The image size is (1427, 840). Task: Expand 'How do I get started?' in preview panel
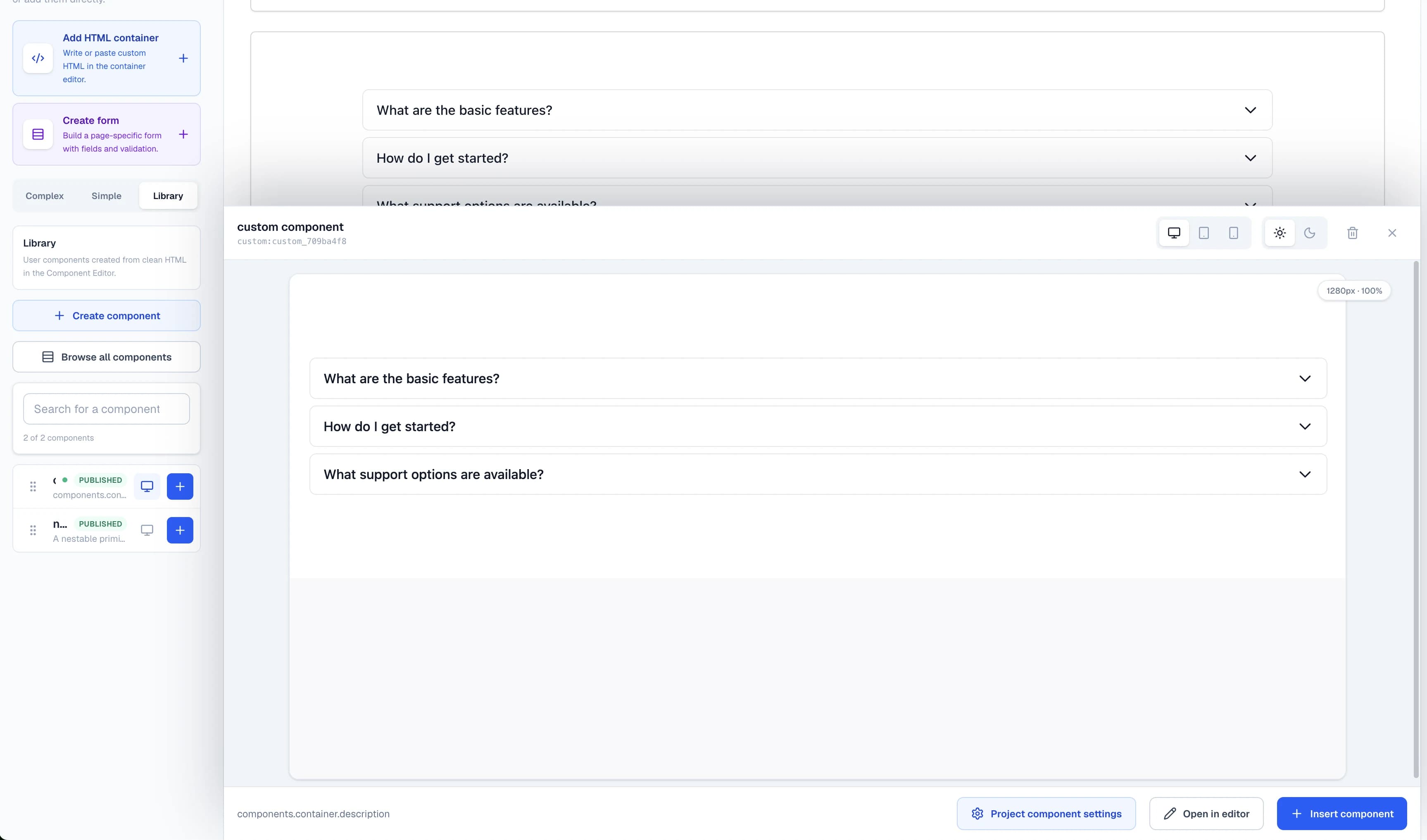pyautogui.click(x=818, y=426)
